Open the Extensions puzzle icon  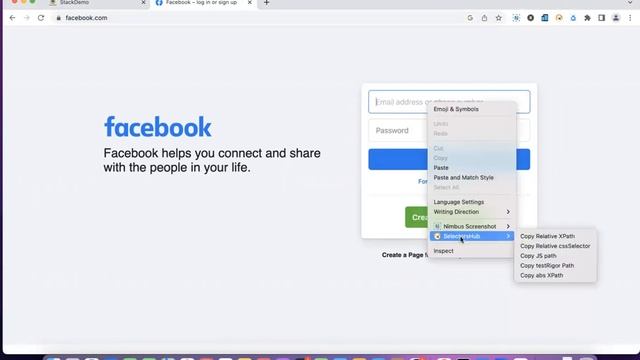[587, 18]
